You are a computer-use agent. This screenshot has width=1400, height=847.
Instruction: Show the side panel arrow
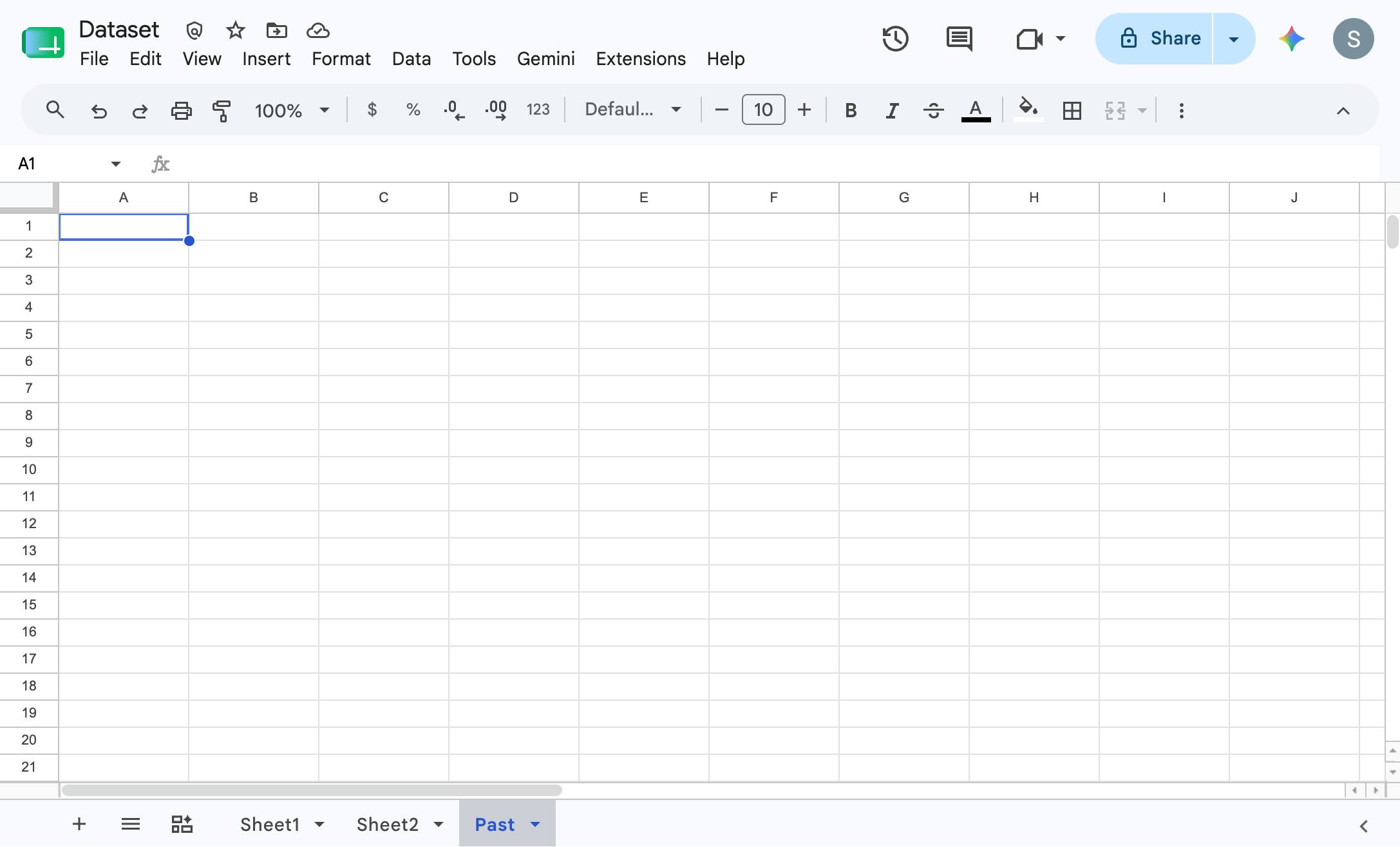pos(1363,826)
